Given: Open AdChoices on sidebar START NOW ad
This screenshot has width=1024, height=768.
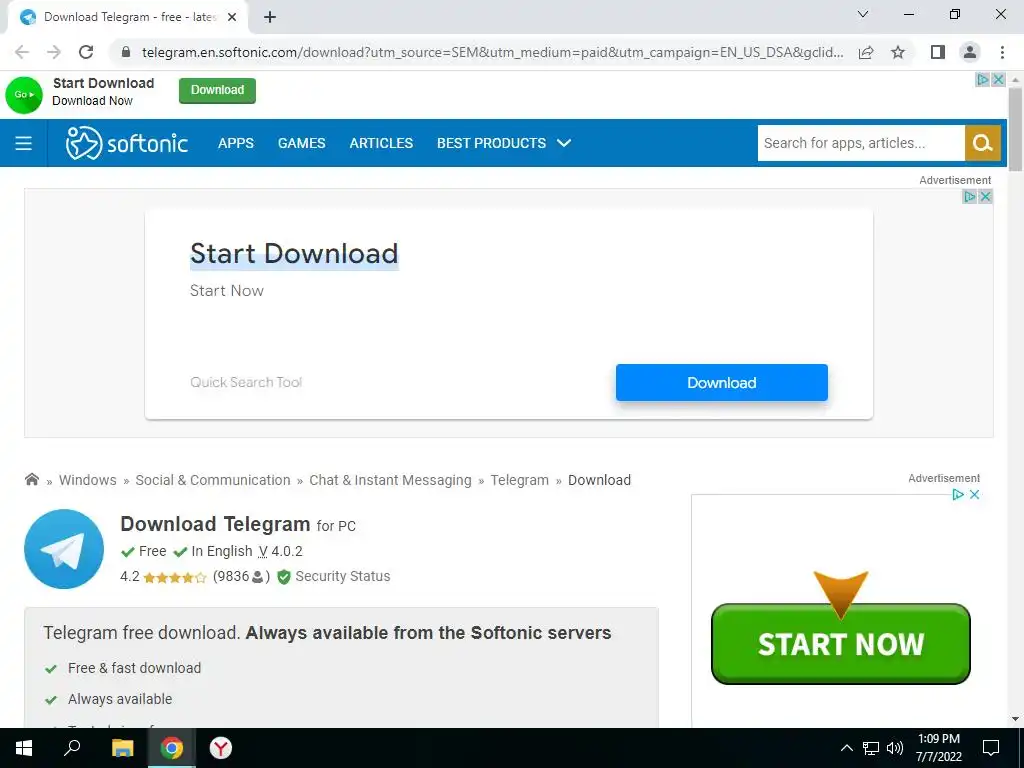Looking at the screenshot, I should click(958, 494).
